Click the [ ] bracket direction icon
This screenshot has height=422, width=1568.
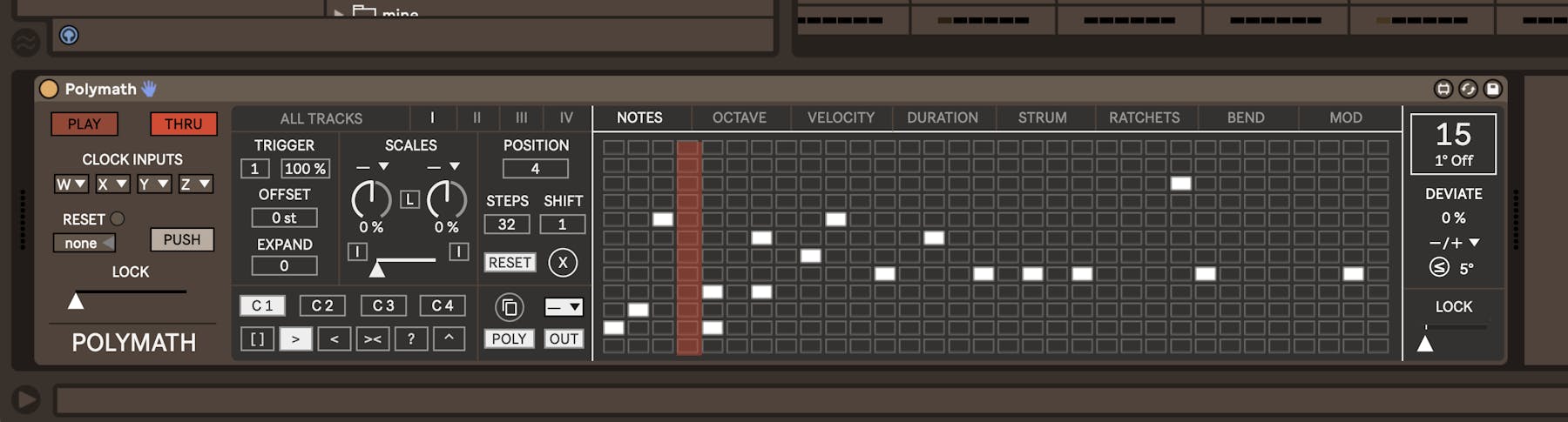click(257, 338)
